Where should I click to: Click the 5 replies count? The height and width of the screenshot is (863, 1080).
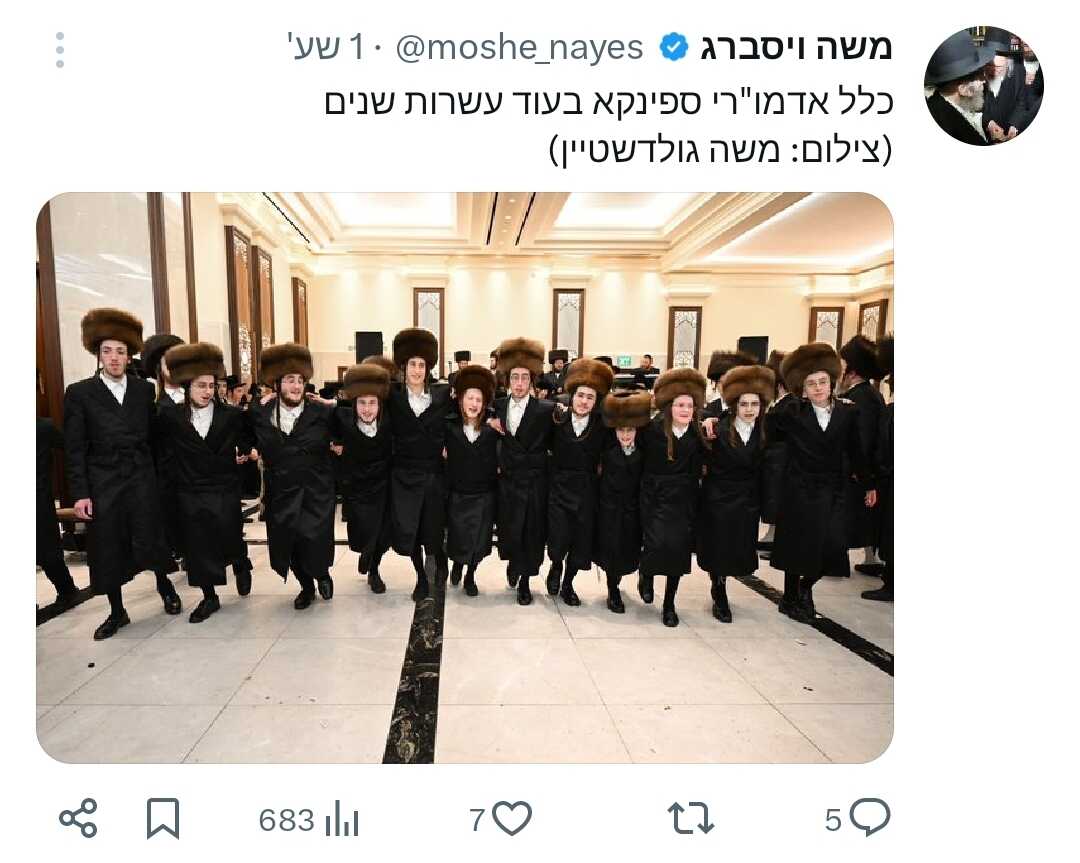833,820
